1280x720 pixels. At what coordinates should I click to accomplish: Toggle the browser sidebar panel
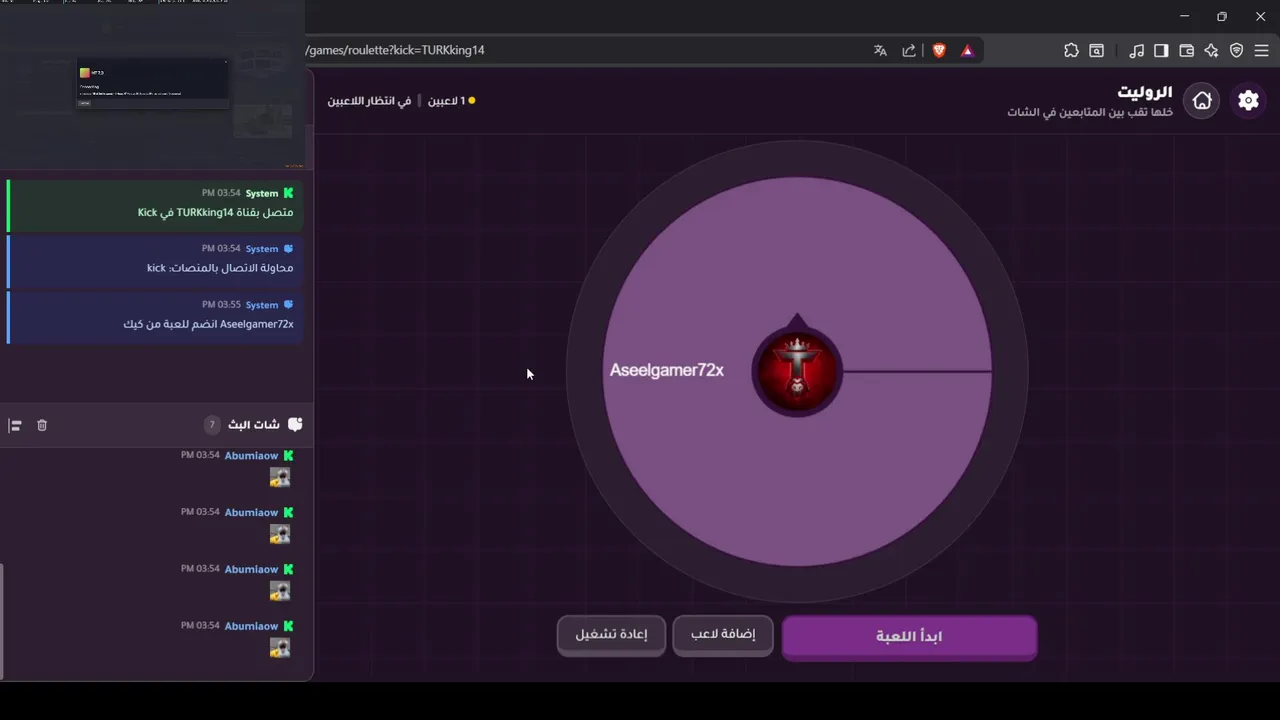[1161, 50]
